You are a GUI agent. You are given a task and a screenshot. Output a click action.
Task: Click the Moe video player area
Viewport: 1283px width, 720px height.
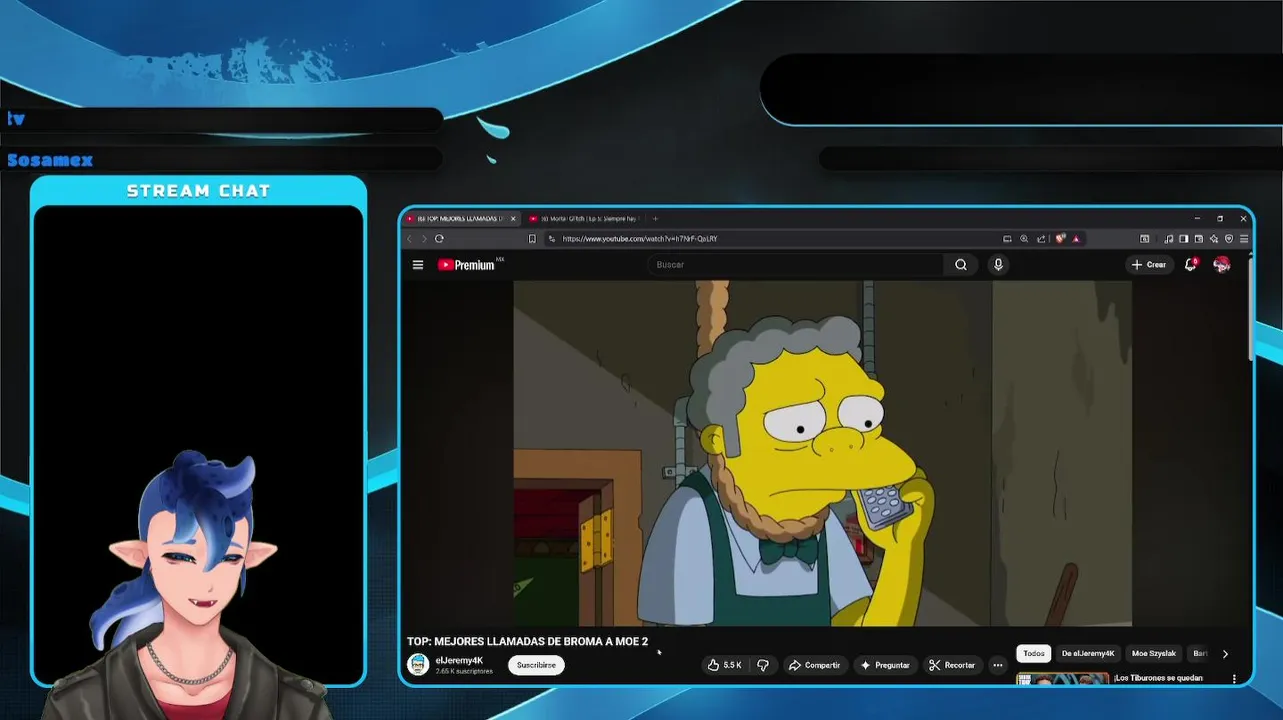pos(822,453)
